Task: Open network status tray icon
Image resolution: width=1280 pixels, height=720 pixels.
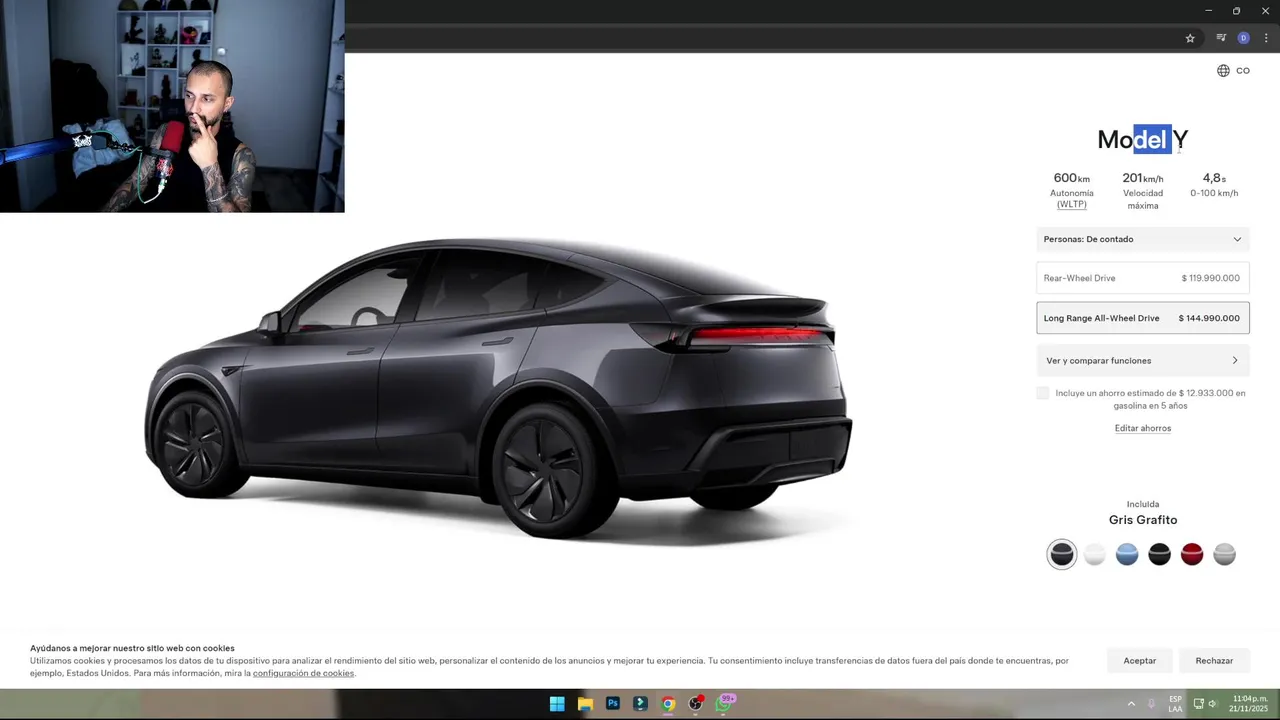Action: click(x=1198, y=704)
